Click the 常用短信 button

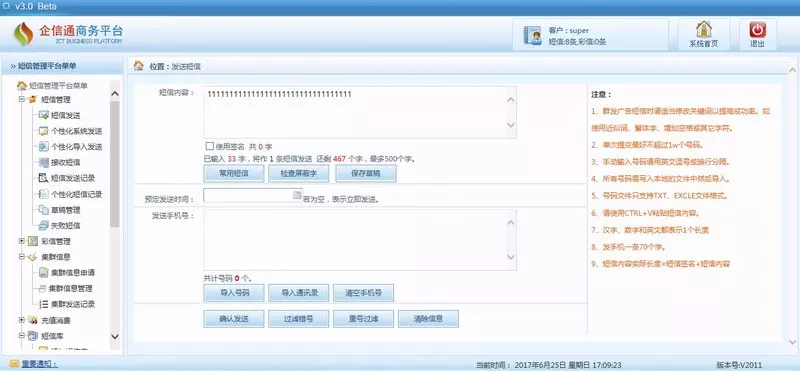point(234,174)
